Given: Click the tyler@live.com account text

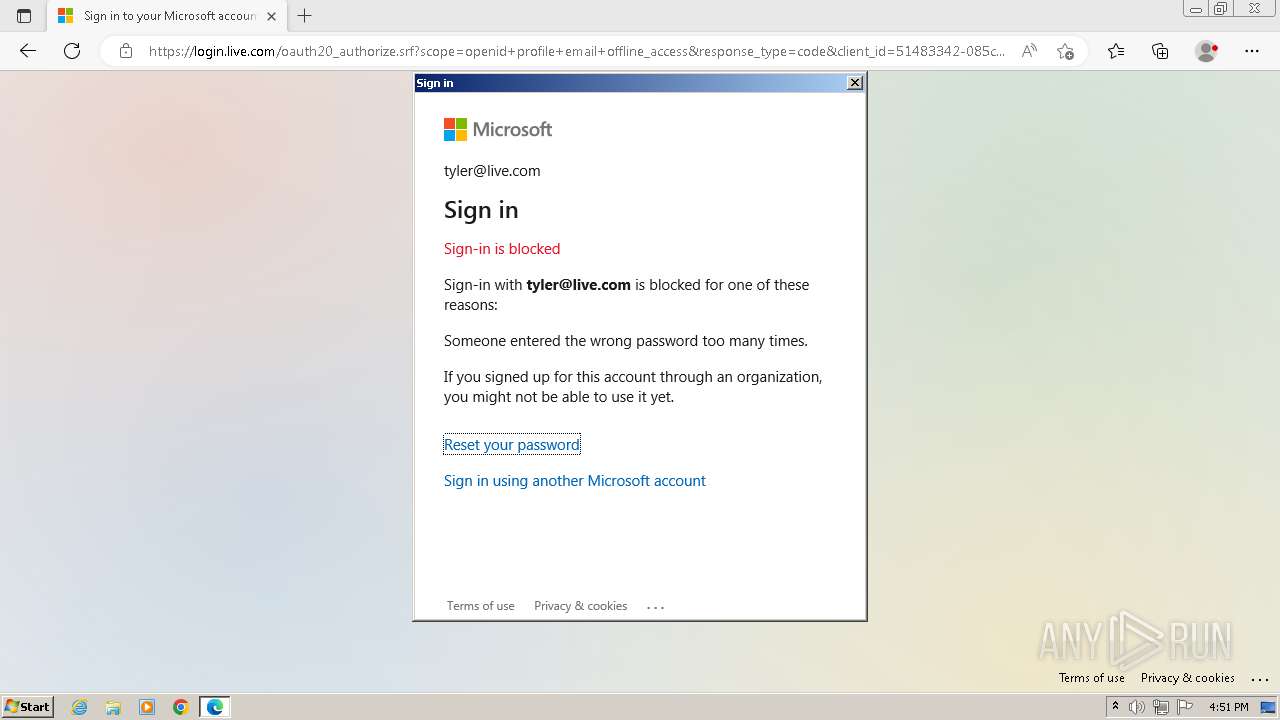Looking at the screenshot, I should point(492,171).
